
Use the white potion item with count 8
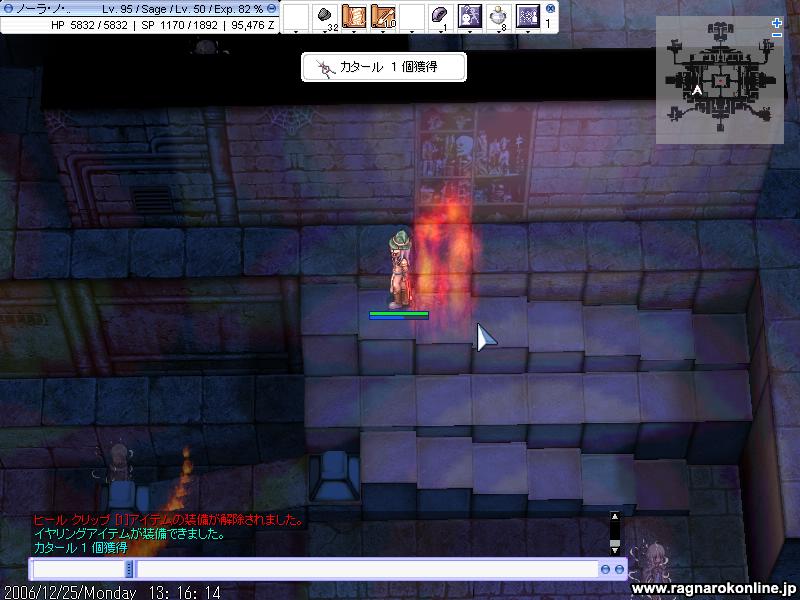[498, 17]
